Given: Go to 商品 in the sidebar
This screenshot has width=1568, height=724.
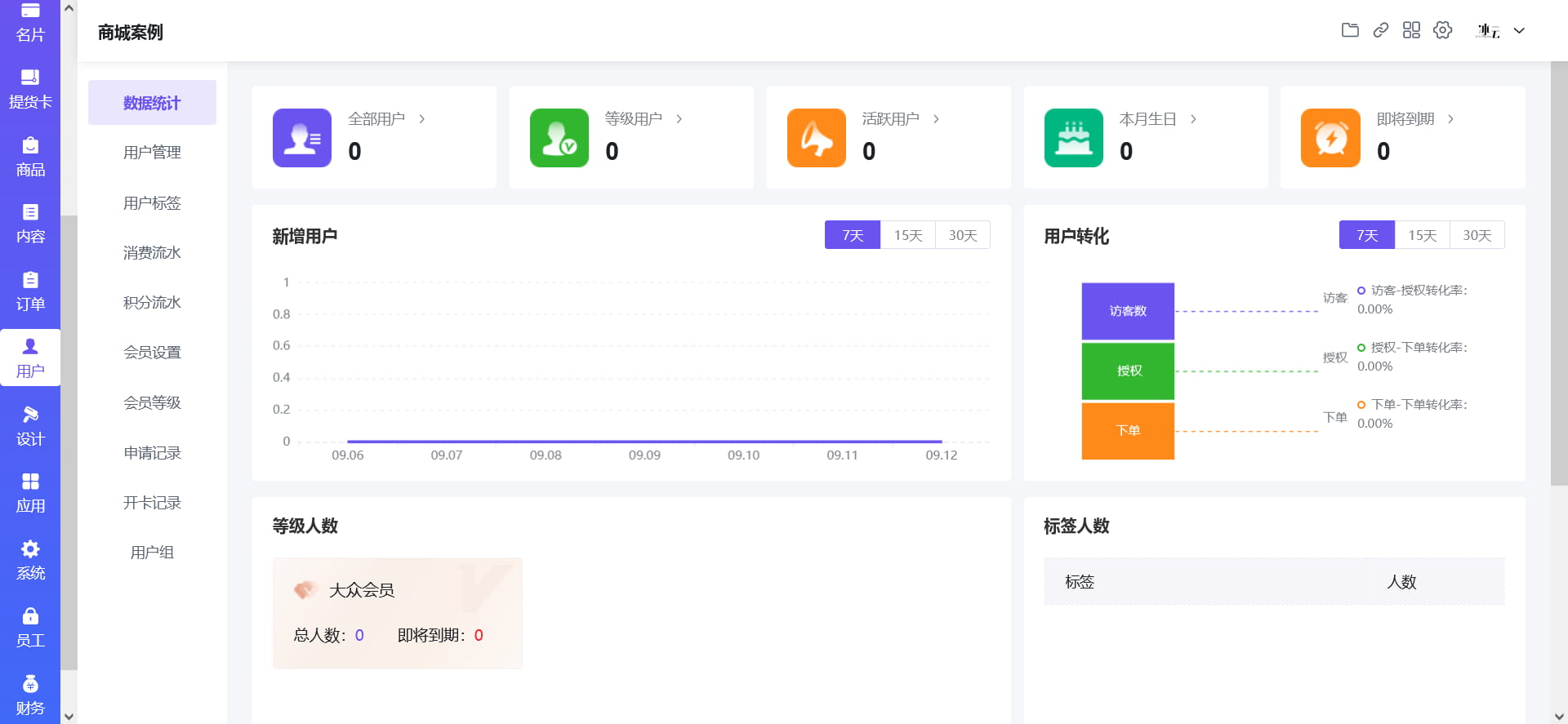Looking at the screenshot, I should point(30,158).
